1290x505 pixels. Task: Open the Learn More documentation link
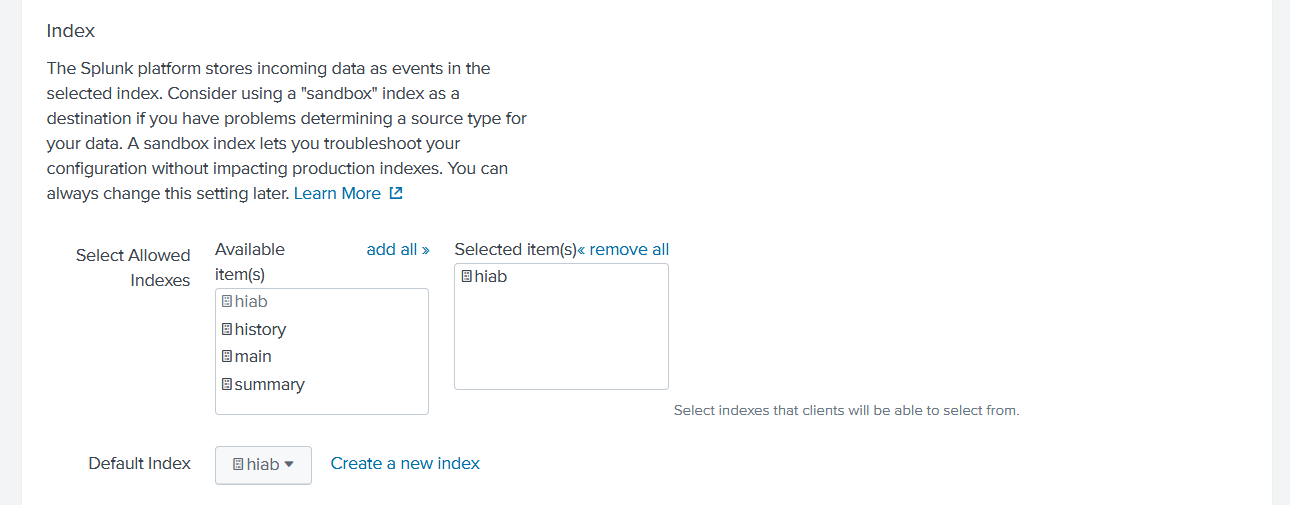[x=337, y=194]
